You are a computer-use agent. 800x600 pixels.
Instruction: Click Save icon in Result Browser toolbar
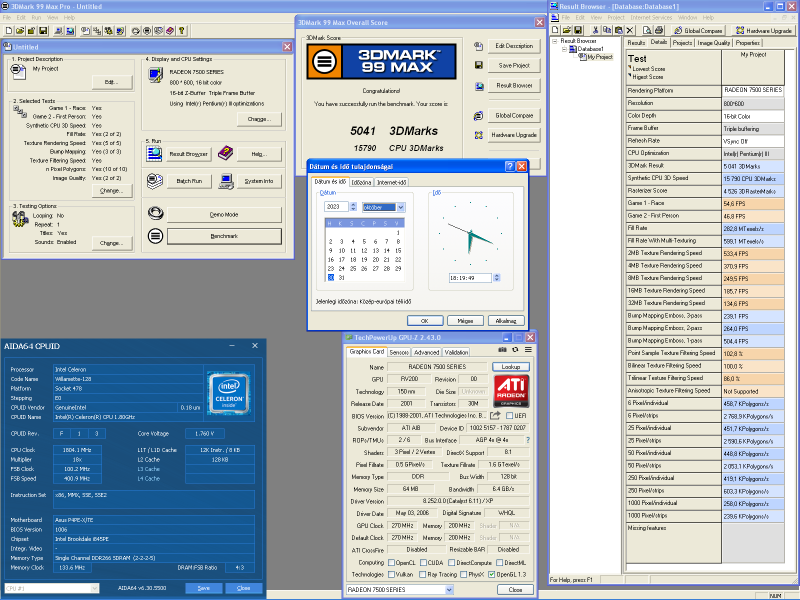[578, 30]
